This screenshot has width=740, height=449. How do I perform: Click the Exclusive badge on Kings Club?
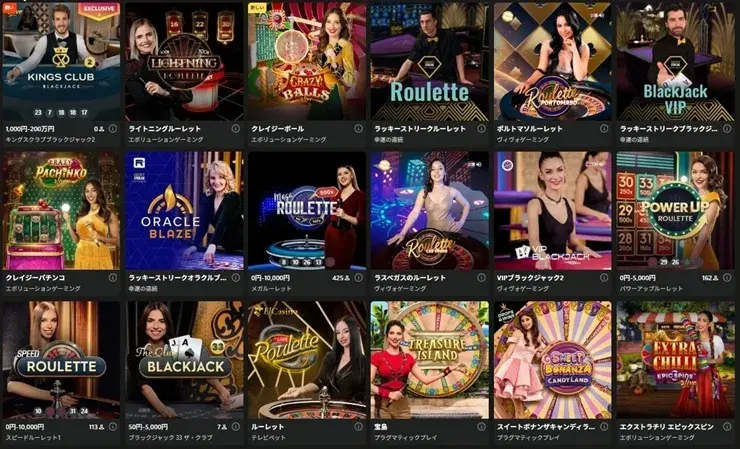(99, 9)
